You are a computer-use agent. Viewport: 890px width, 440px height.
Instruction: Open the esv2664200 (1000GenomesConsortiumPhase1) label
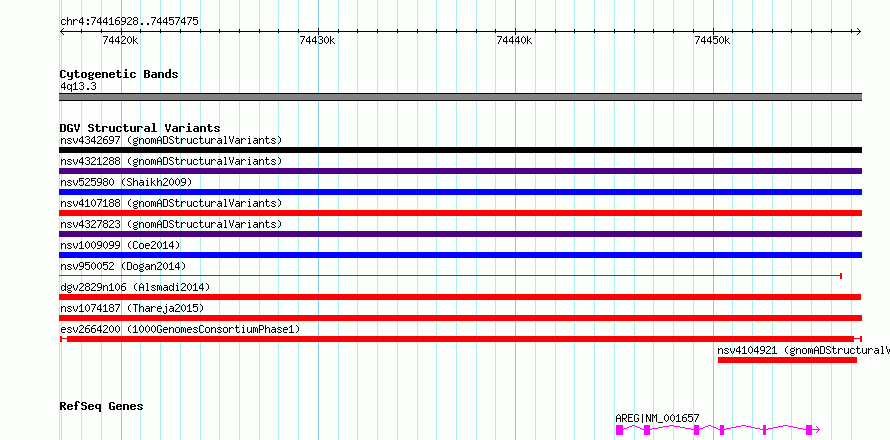click(x=180, y=329)
